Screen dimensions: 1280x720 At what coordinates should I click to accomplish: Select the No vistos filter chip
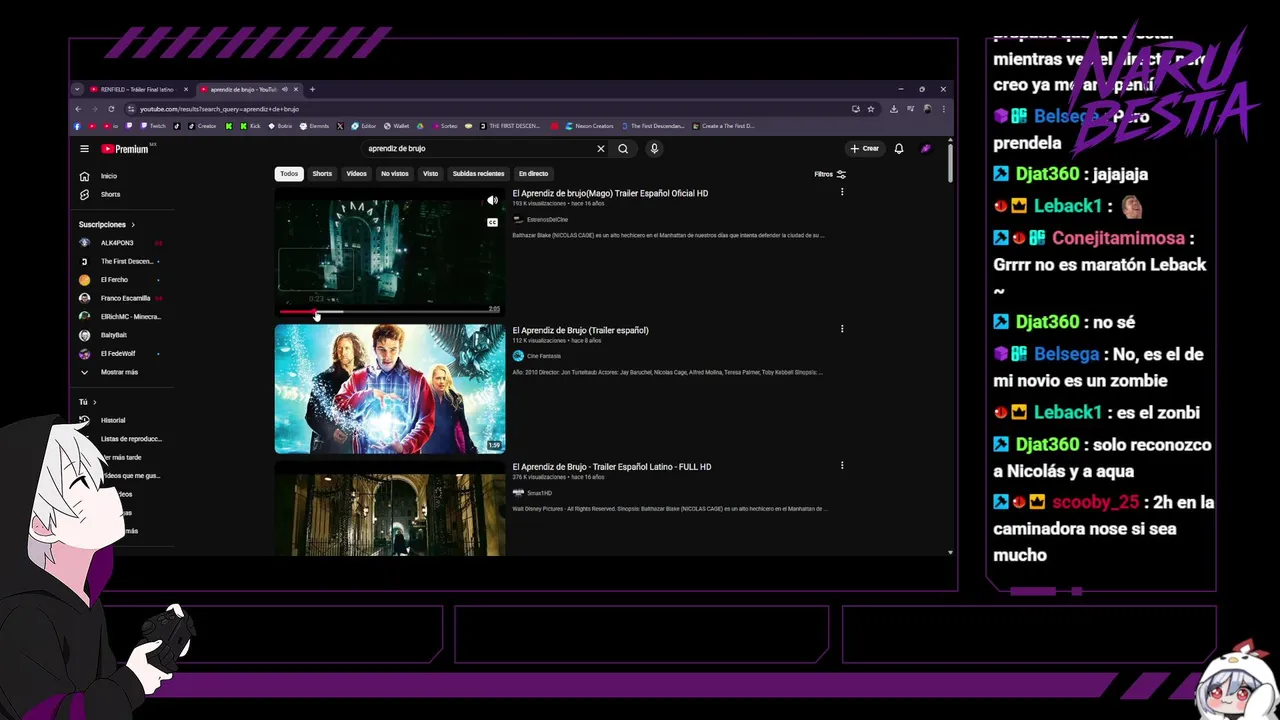click(395, 174)
